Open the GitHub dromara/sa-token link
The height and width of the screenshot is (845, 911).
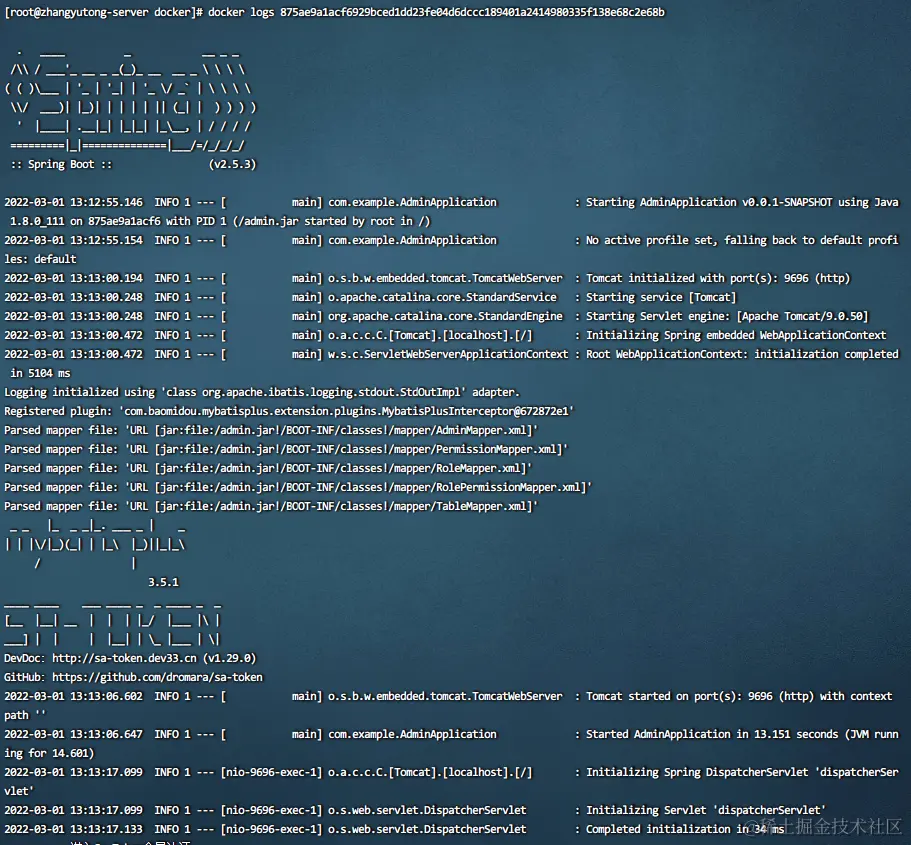coord(157,678)
